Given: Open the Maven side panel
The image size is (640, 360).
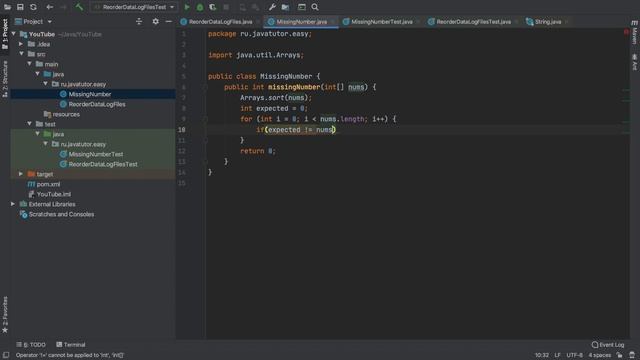Looking at the screenshot, I should (635, 33).
